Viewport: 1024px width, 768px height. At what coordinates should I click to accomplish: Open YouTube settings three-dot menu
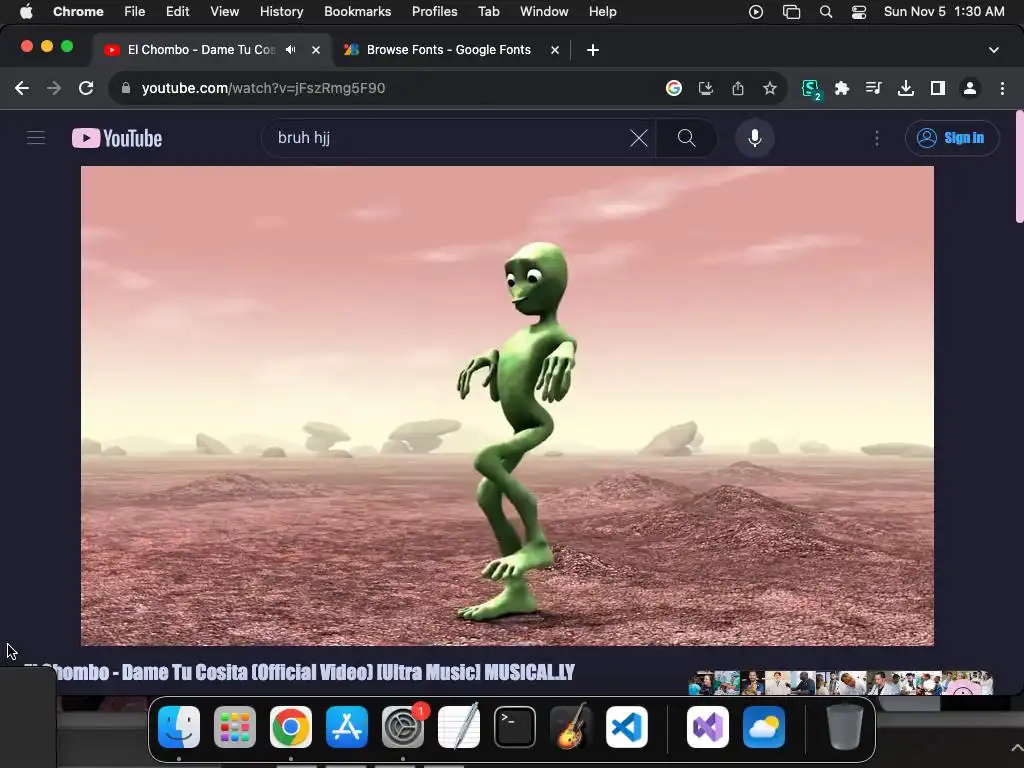point(876,138)
